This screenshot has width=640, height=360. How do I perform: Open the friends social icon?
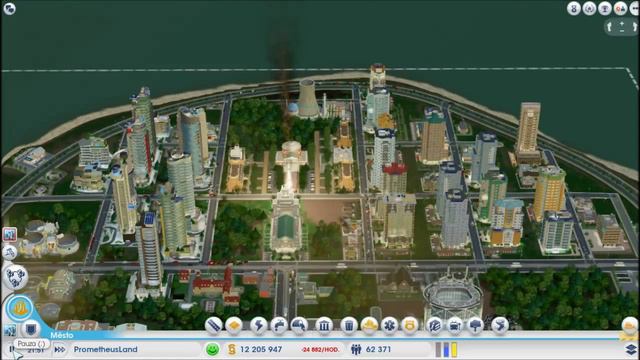point(620,9)
